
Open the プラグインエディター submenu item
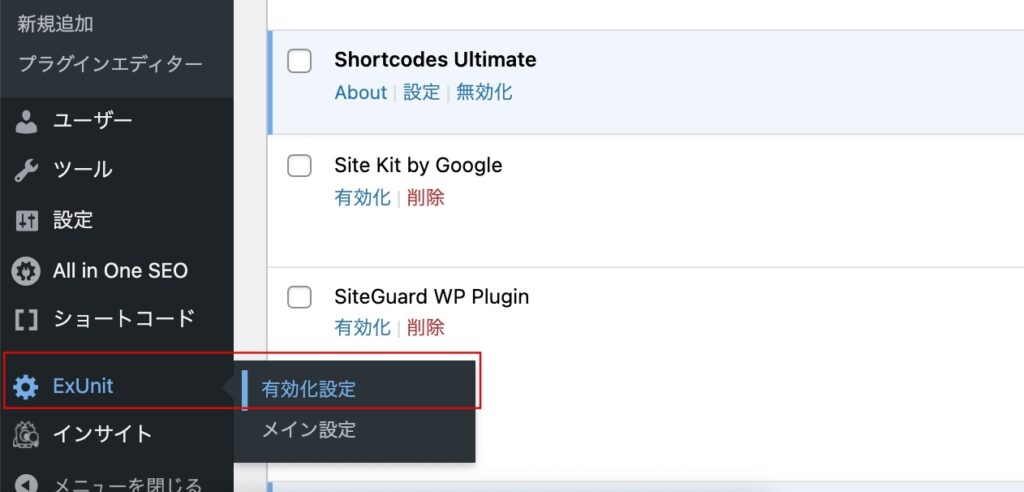pos(110,65)
